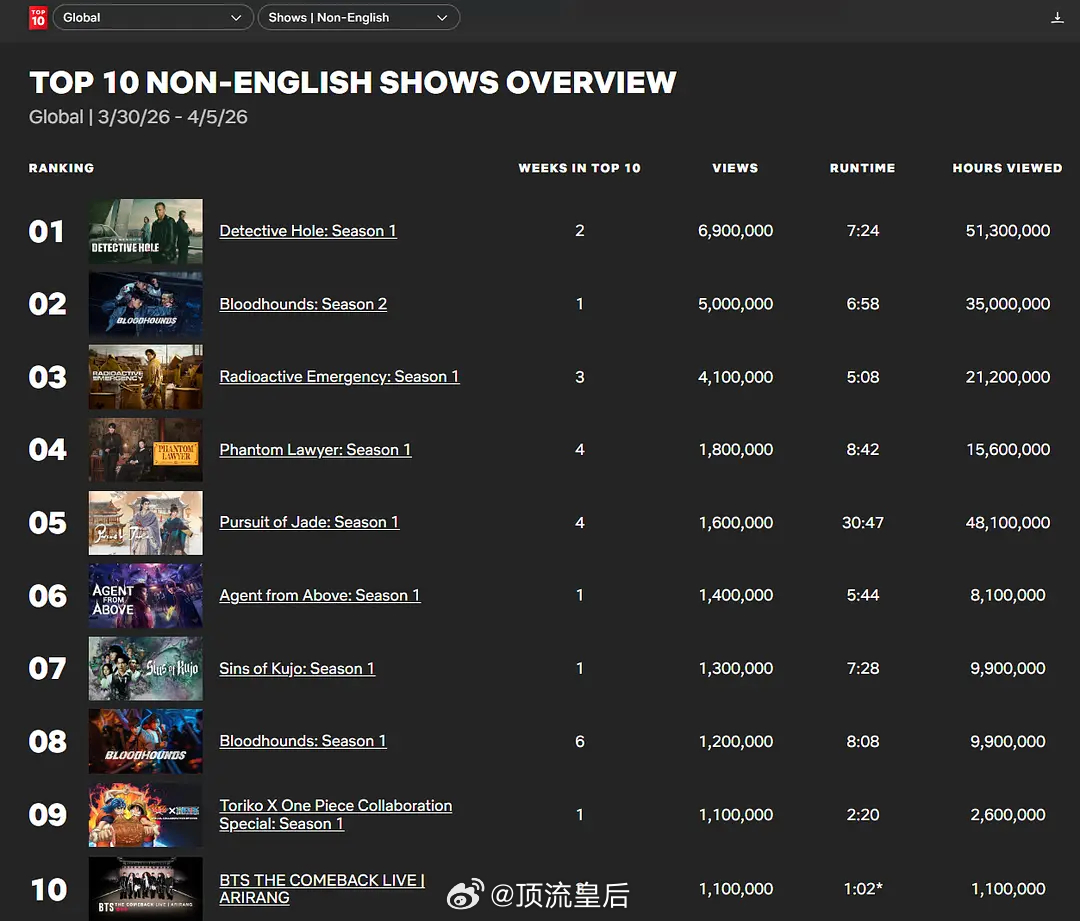Open Pursuit of Jade: Season 1 link
This screenshot has height=921, width=1080.
pyautogui.click(x=309, y=522)
